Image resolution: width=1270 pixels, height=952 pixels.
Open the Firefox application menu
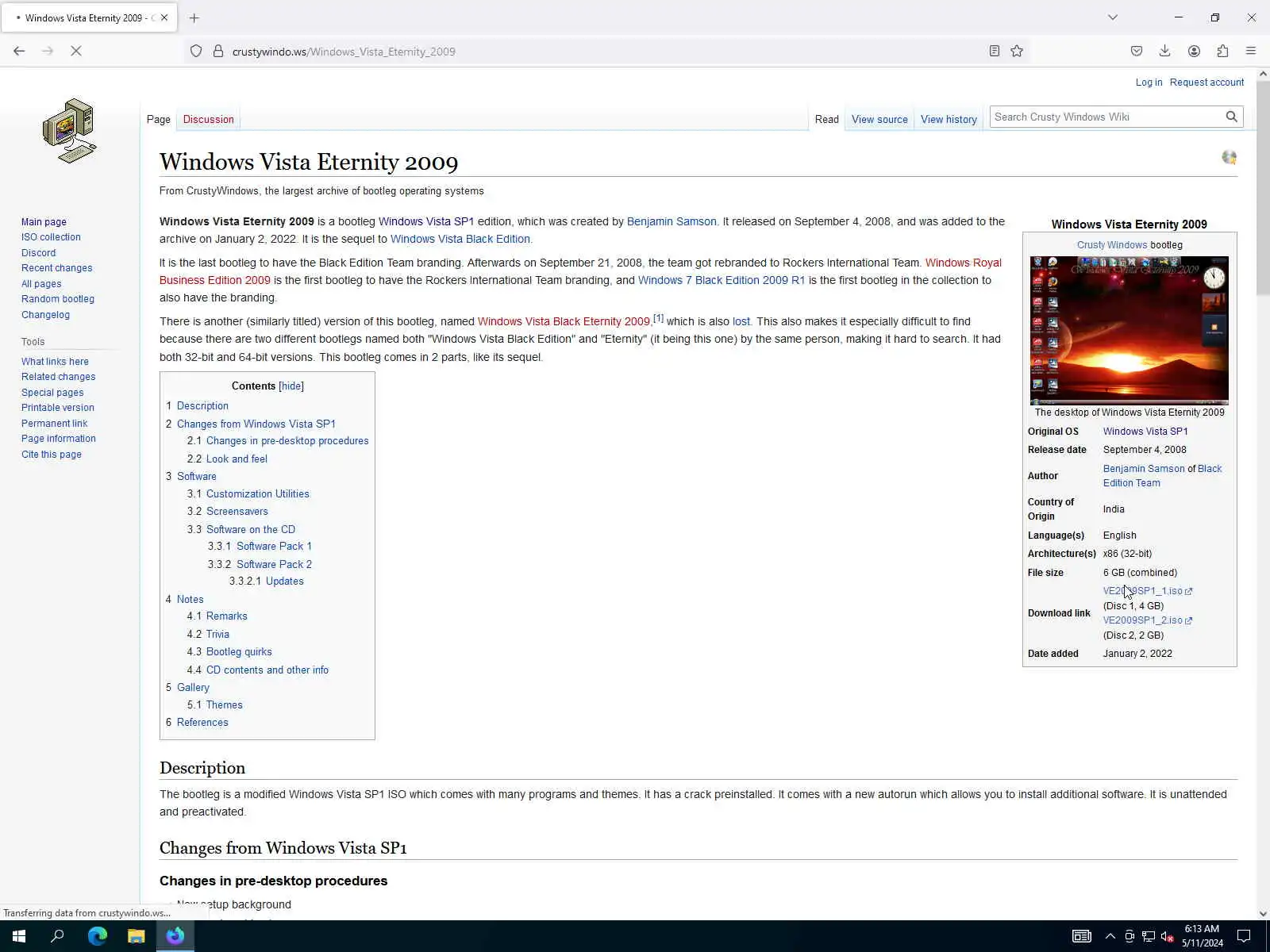pyautogui.click(x=1251, y=51)
